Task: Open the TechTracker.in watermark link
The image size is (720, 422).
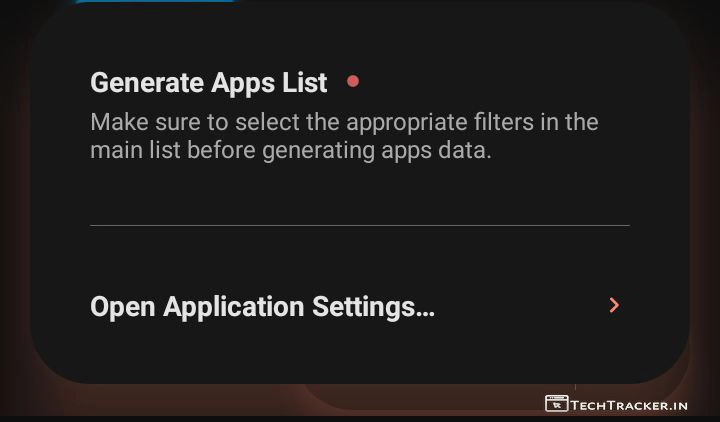Action: coord(628,405)
